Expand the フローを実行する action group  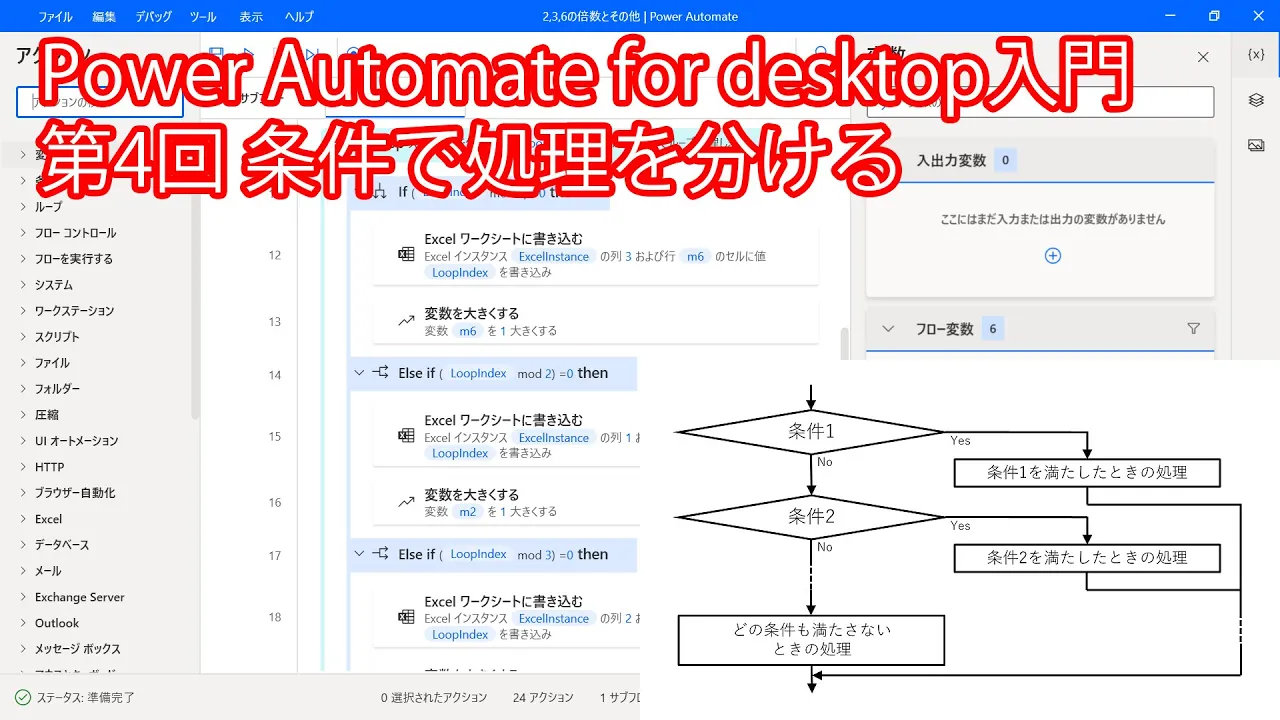click(x=24, y=259)
